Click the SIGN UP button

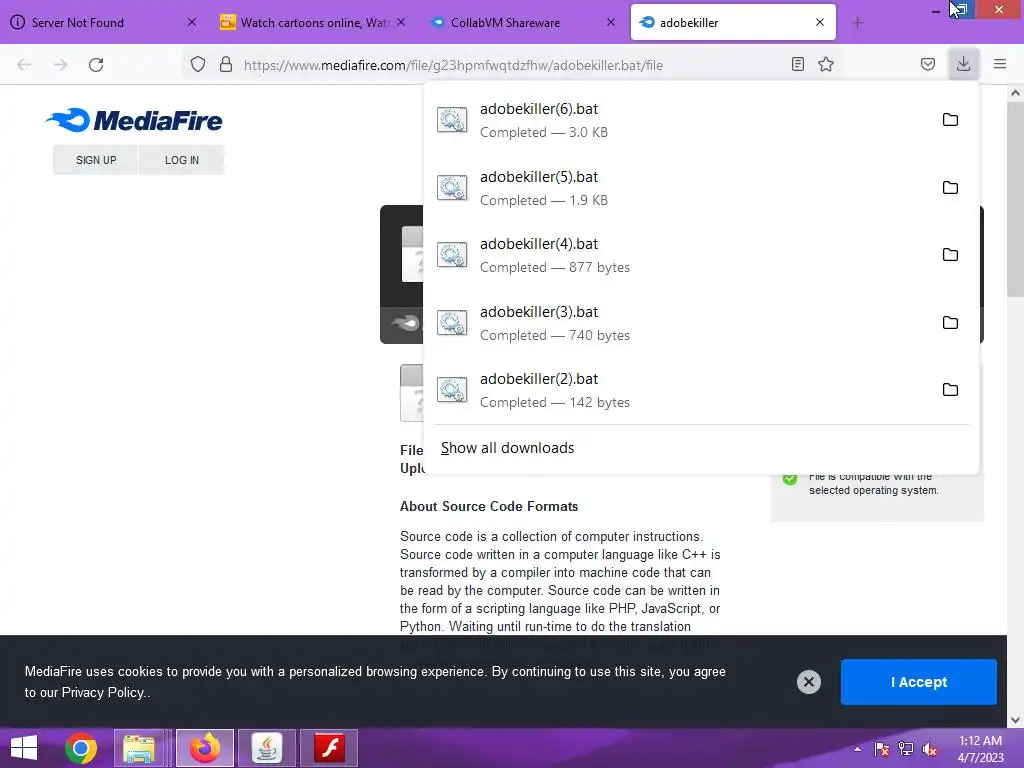[x=95, y=160]
